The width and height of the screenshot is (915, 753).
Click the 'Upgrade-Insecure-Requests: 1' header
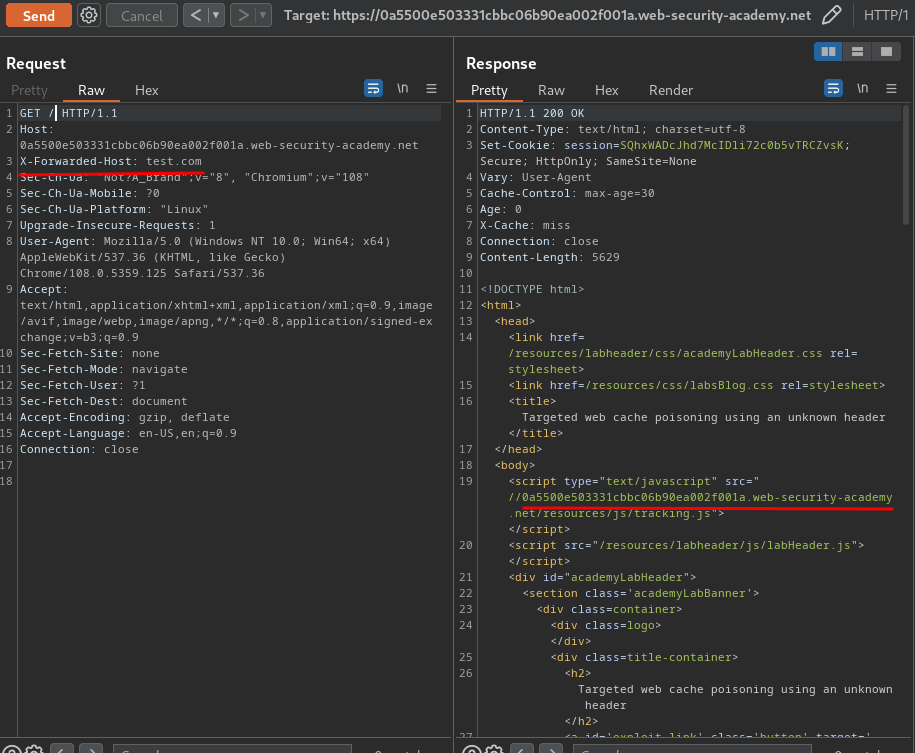pyautogui.click(x=118, y=225)
